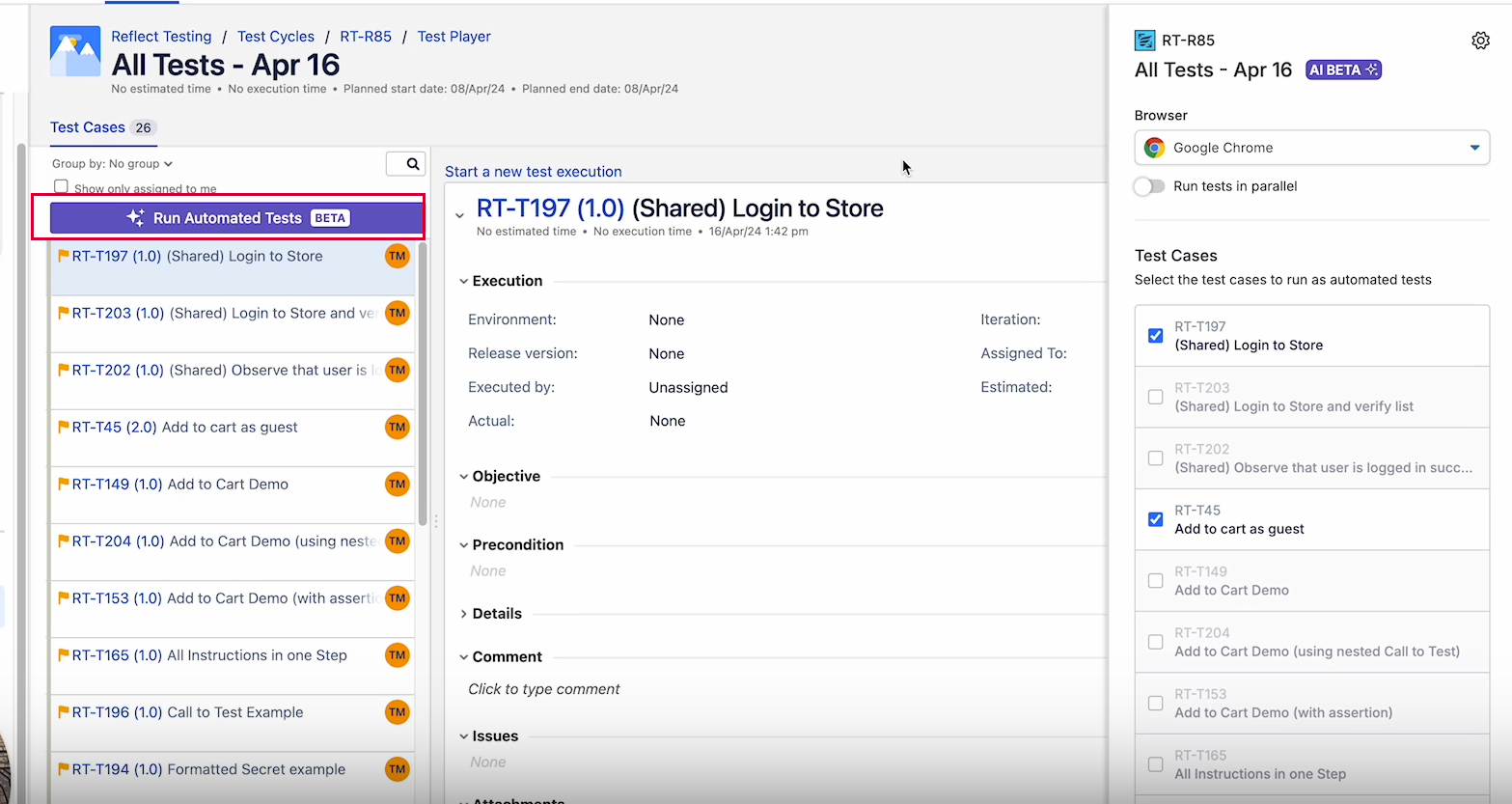The width and height of the screenshot is (1512, 804).
Task: Enable Show only assigned to me checkbox
Action: tap(62, 187)
